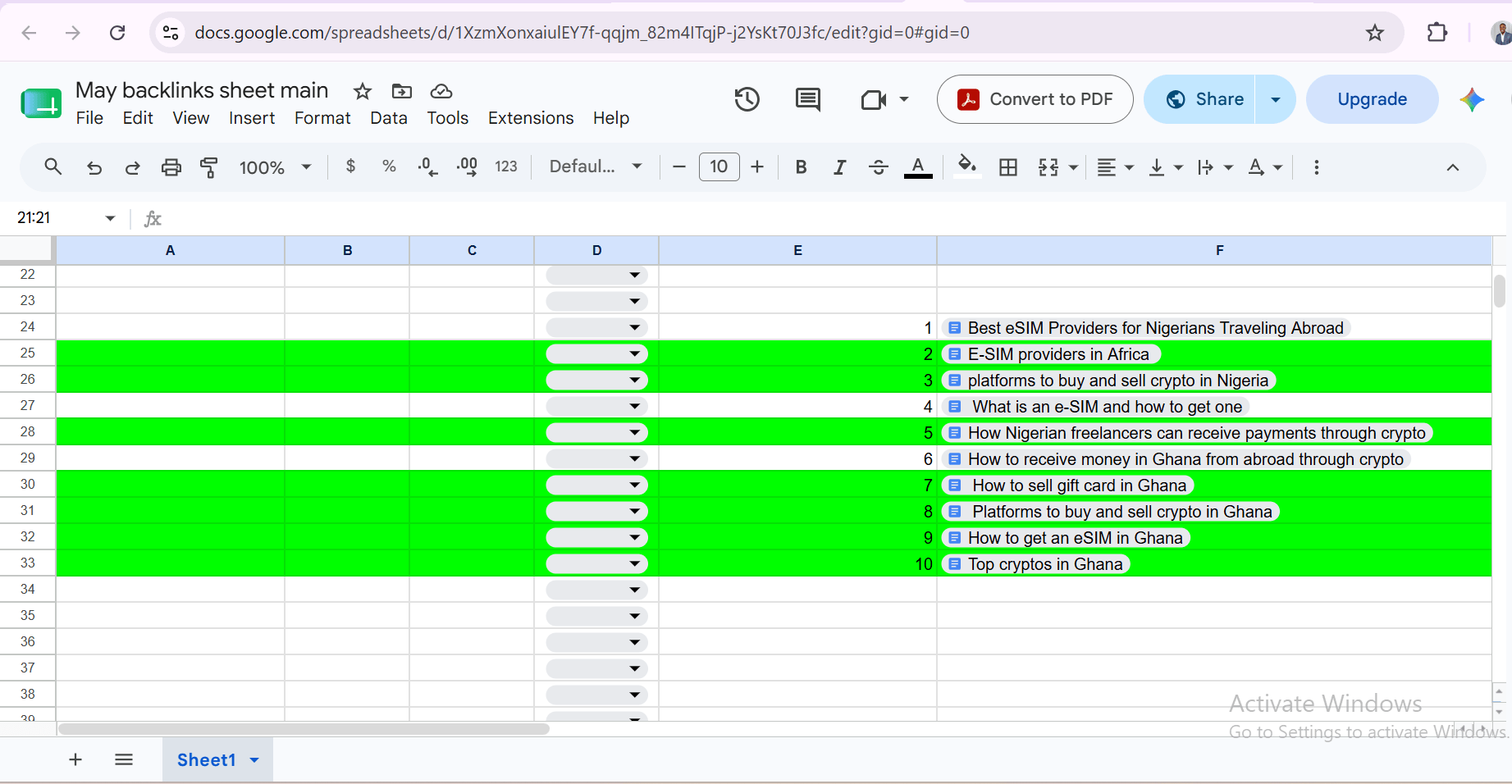Bookmark this page with the star
Image resolution: width=1512 pixels, height=784 pixels.
[1375, 33]
